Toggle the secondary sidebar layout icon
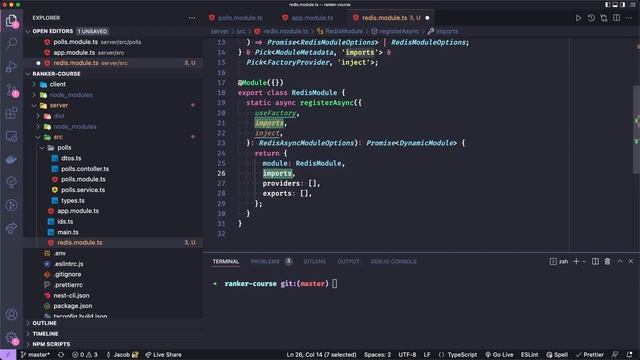This screenshot has width=640, height=360. [x=622, y=4]
